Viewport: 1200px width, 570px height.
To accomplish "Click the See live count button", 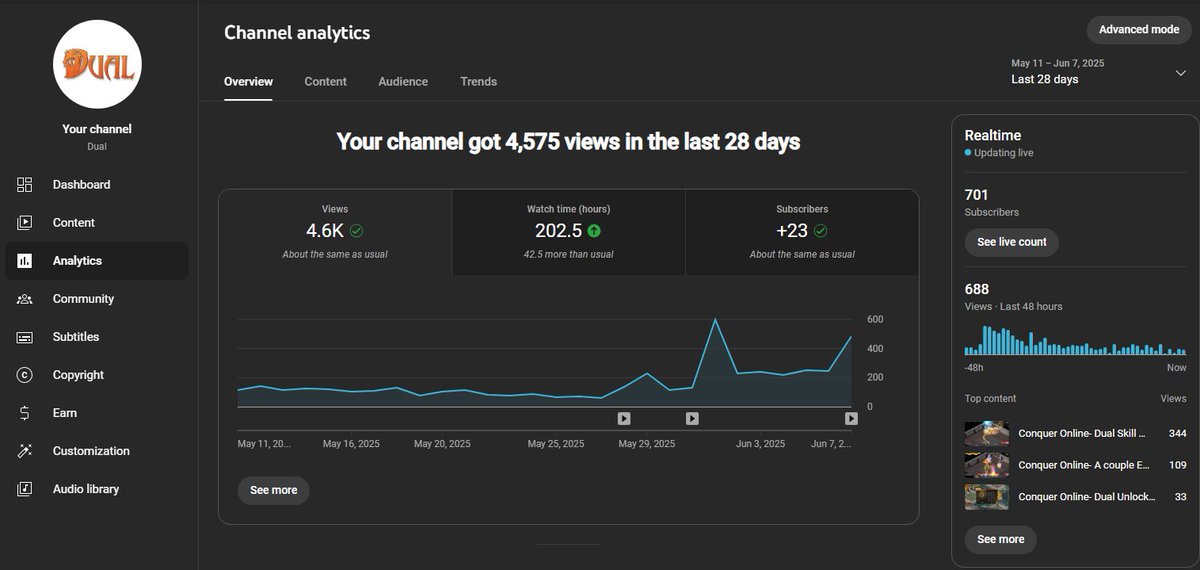I will click(x=1011, y=242).
